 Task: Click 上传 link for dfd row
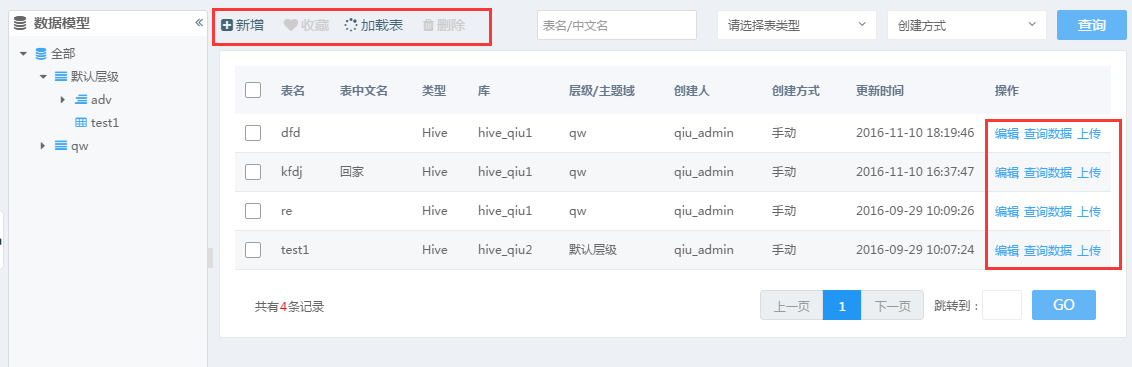1089,133
